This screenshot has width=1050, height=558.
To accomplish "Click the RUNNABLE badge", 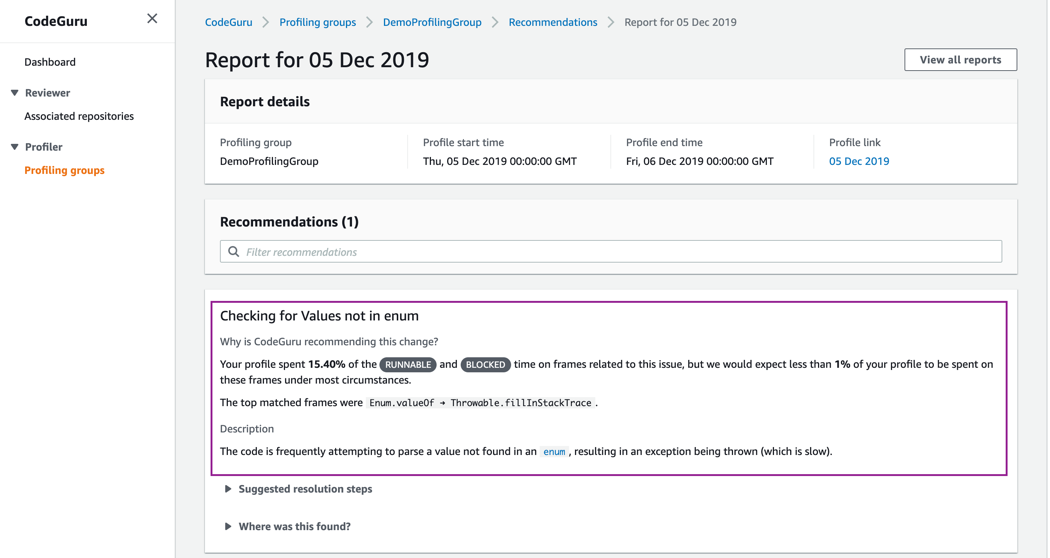I will pos(408,364).
